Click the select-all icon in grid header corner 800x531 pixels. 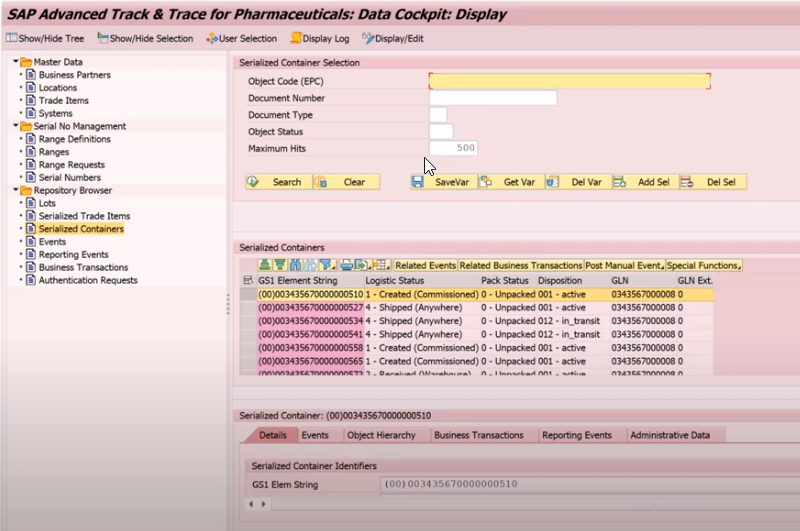pyautogui.click(x=248, y=280)
